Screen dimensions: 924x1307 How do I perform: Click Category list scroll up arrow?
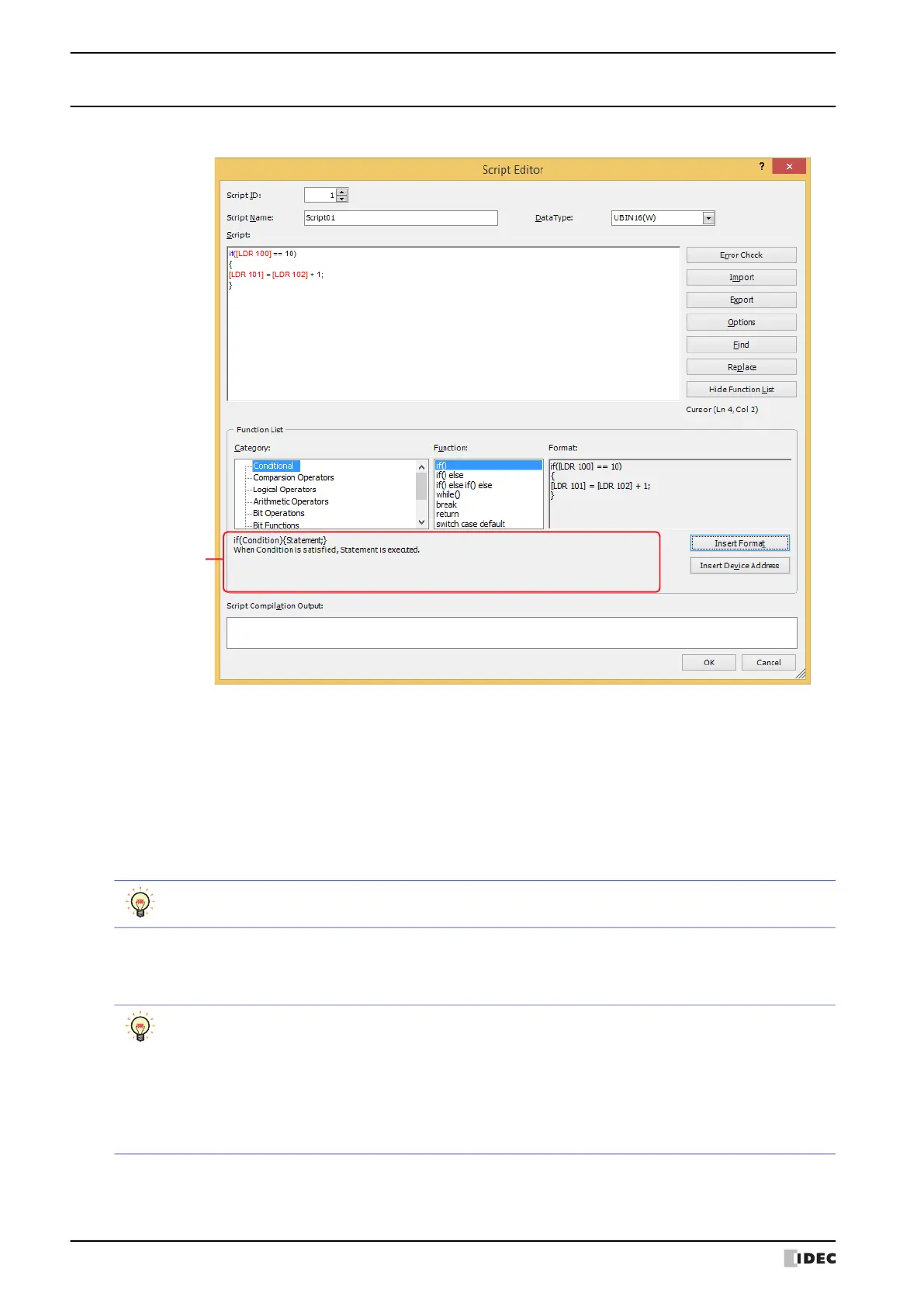click(422, 467)
